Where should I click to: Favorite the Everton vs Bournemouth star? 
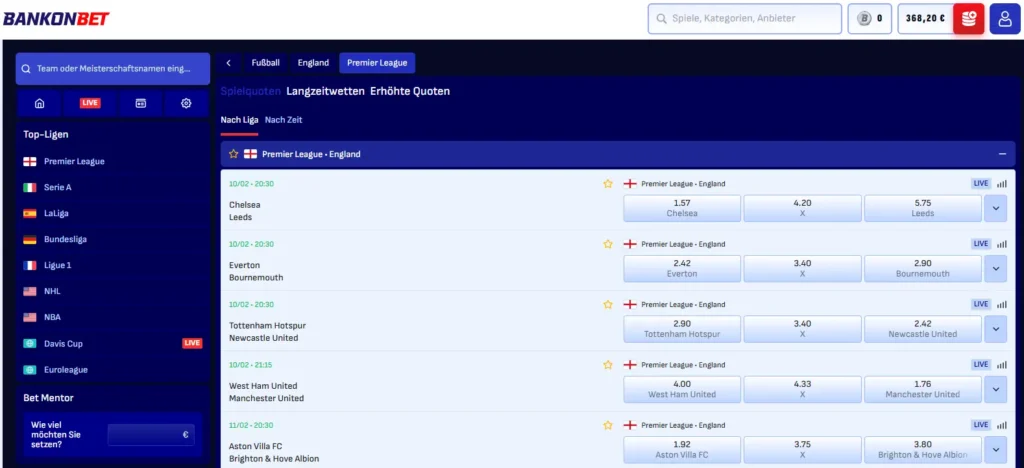608,244
